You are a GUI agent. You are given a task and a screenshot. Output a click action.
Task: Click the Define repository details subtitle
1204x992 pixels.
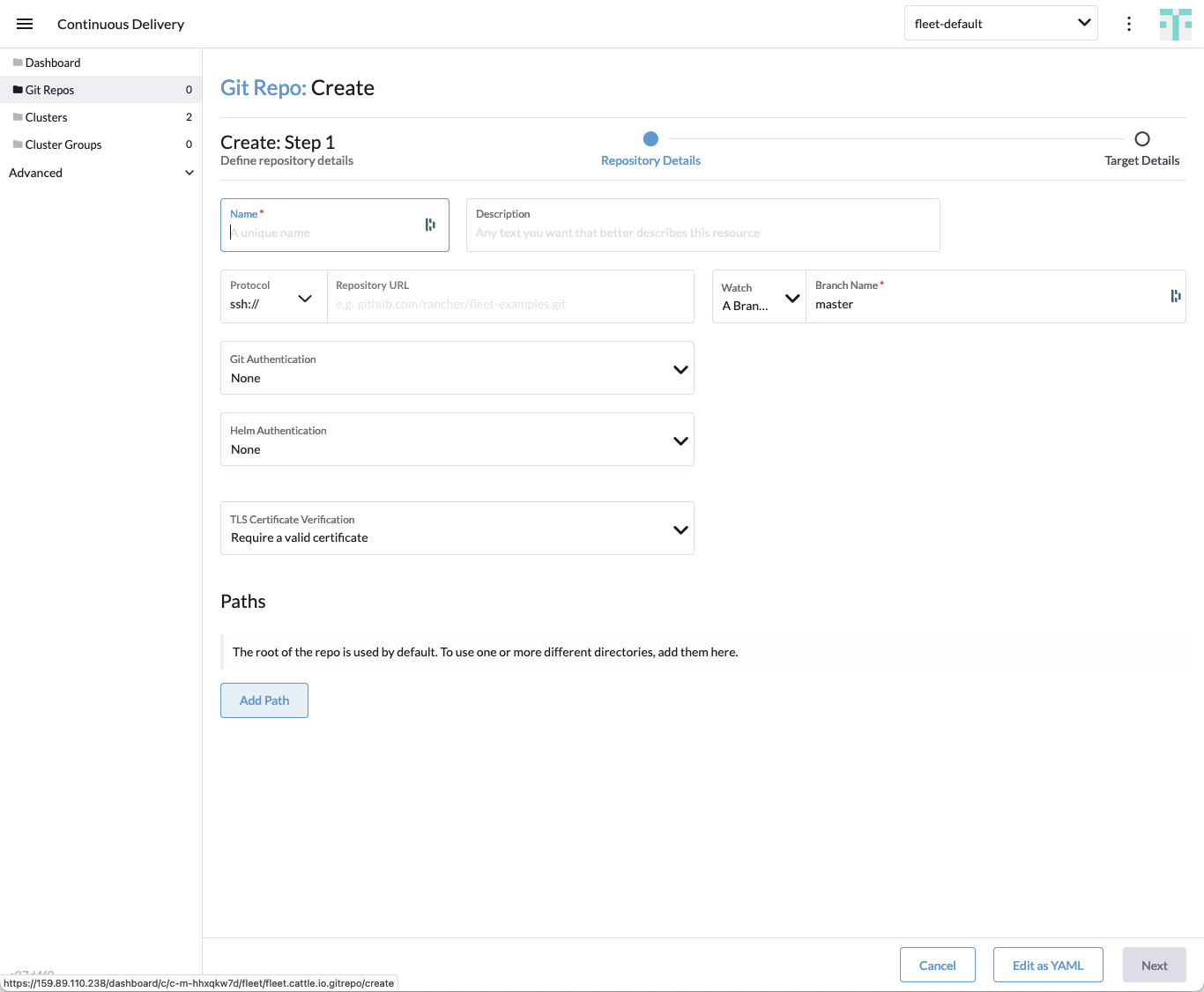click(287, 160)
